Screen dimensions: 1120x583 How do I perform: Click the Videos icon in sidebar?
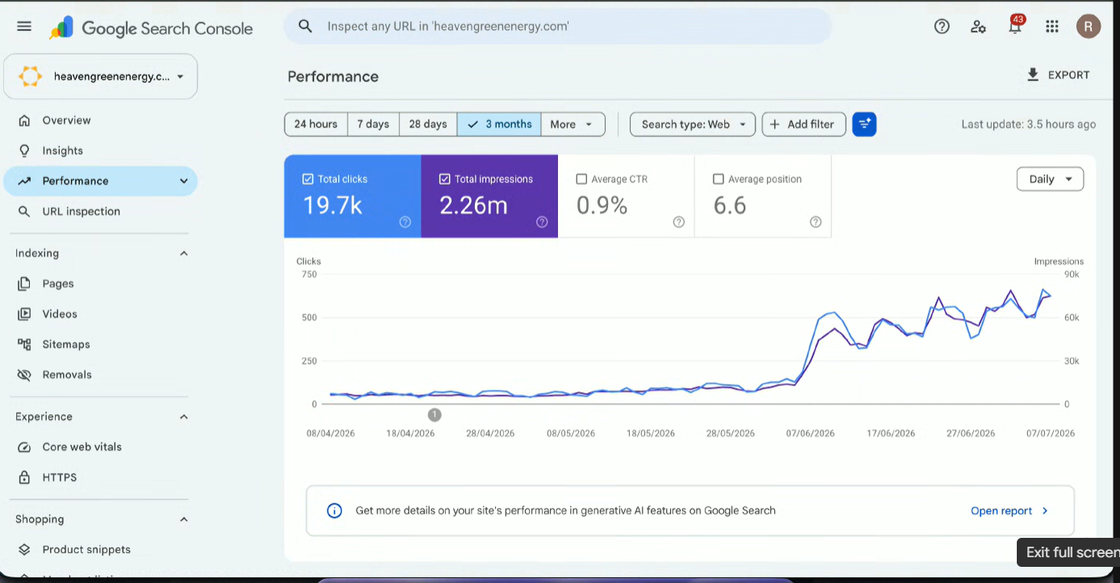point(24,314)
